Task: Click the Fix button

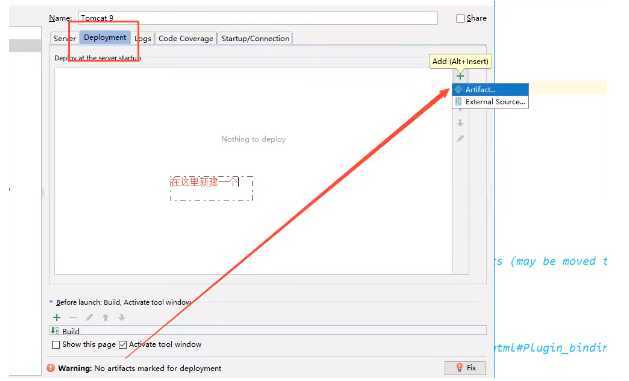Action: (x=465, y=368)
